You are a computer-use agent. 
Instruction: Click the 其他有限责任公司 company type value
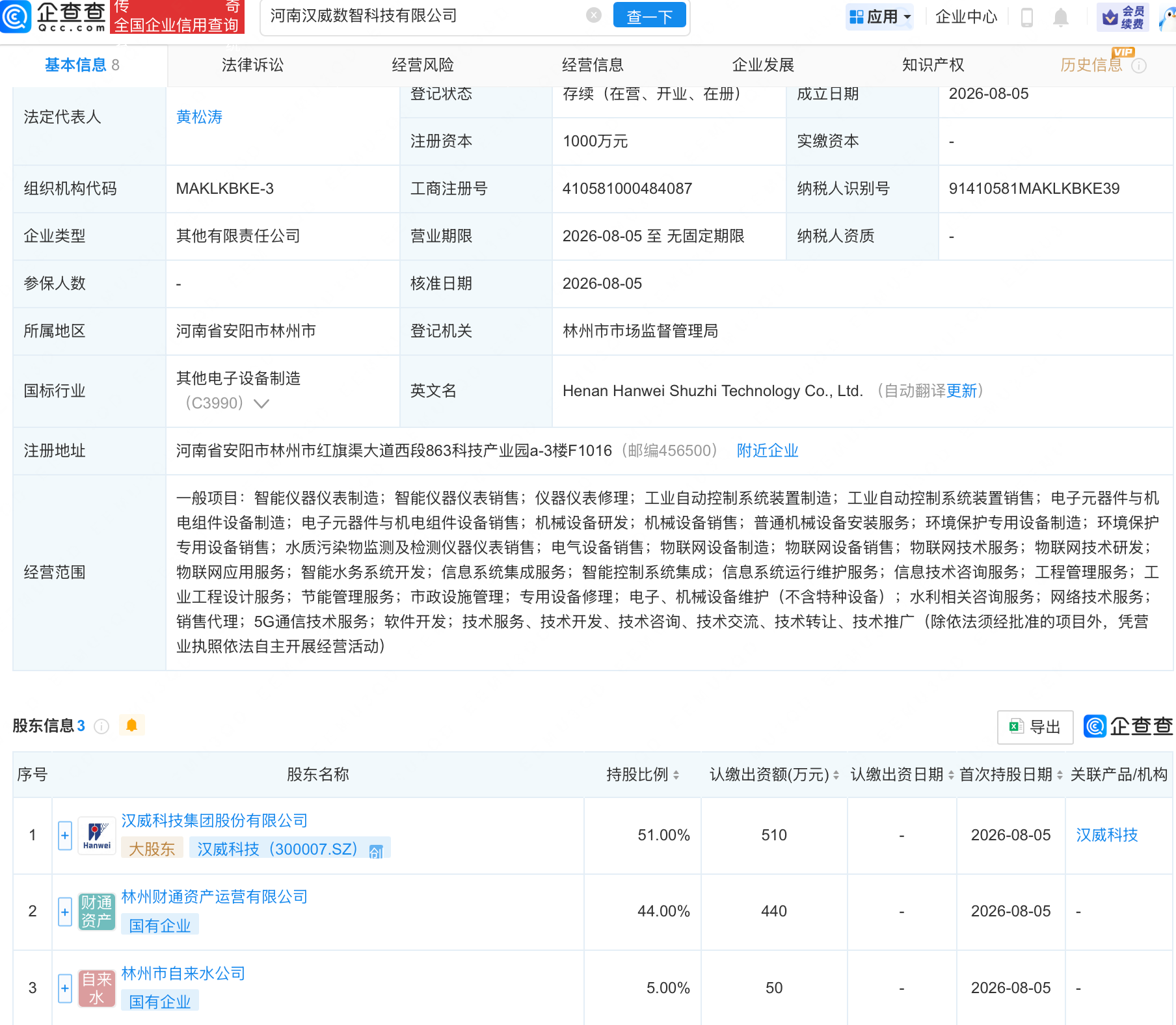[x=238, y=236]
